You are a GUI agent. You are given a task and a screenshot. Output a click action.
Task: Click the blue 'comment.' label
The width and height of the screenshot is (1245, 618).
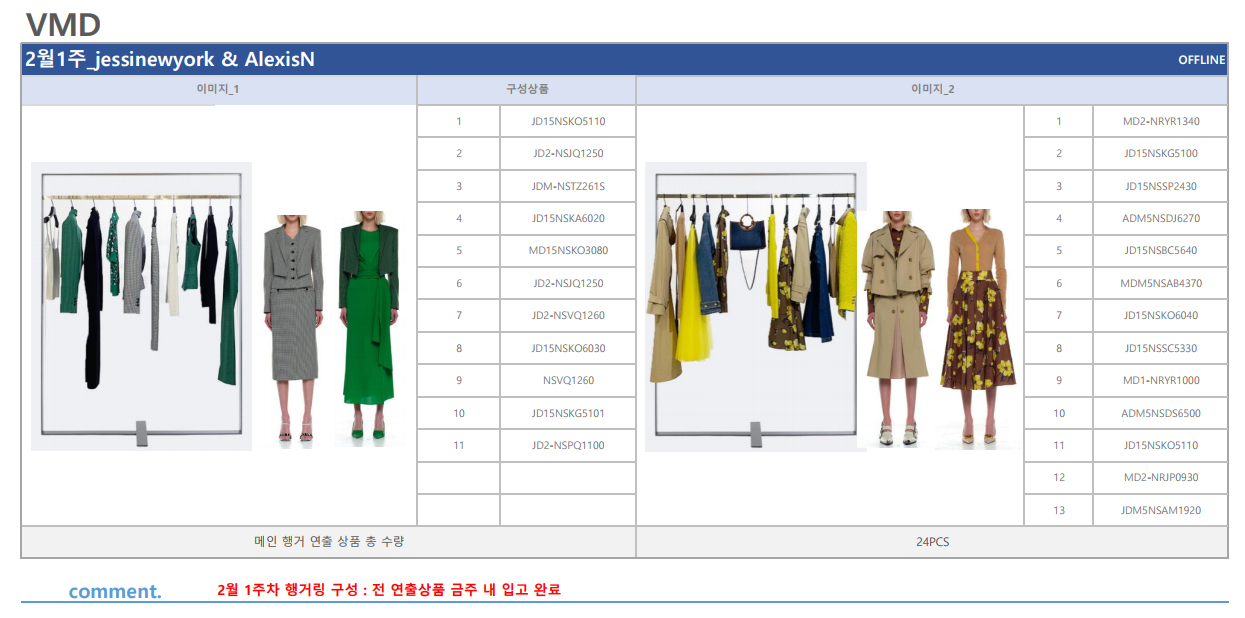pyautogui.click(x=115, y=591)
